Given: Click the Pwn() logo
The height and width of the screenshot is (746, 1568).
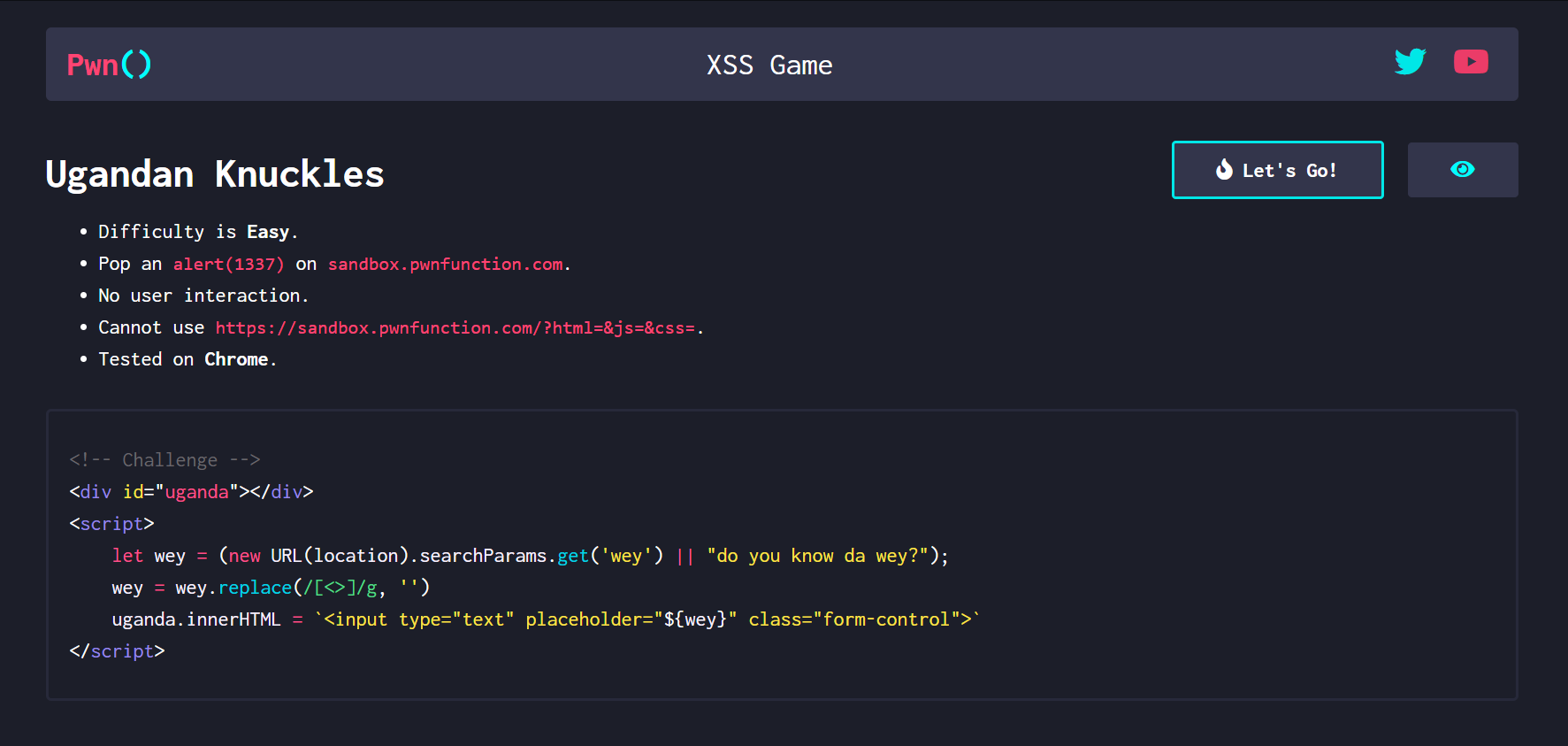Looking at the screenshot, I should pyautogui.click(x=109, y=65).
